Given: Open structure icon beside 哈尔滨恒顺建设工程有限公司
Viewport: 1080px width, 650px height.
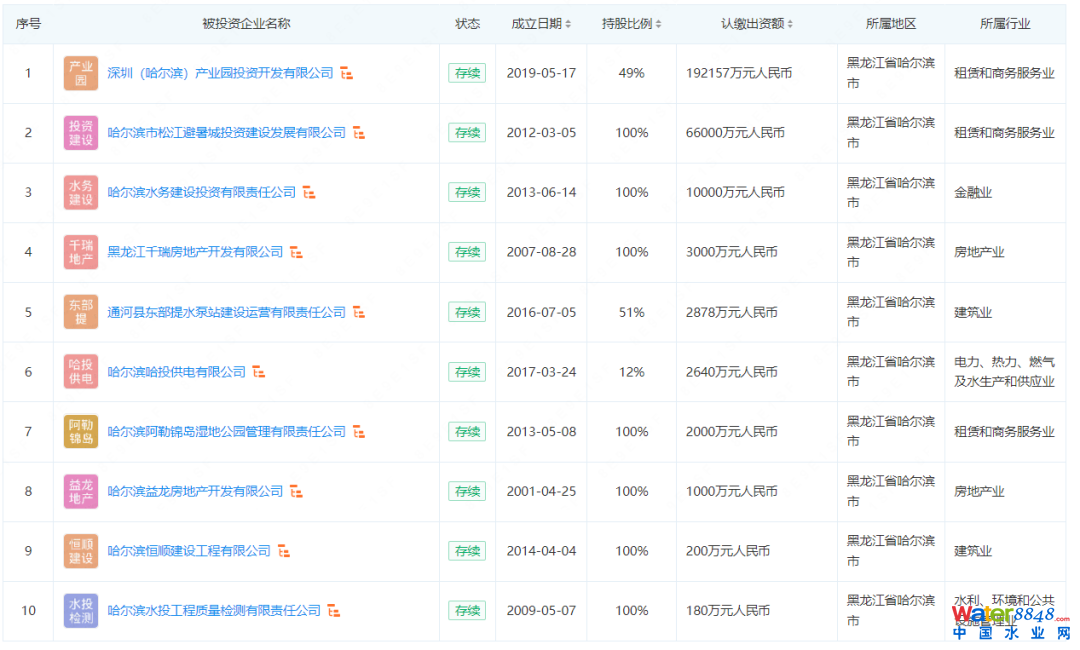Looking at the screenshot, I should point(284,551).
